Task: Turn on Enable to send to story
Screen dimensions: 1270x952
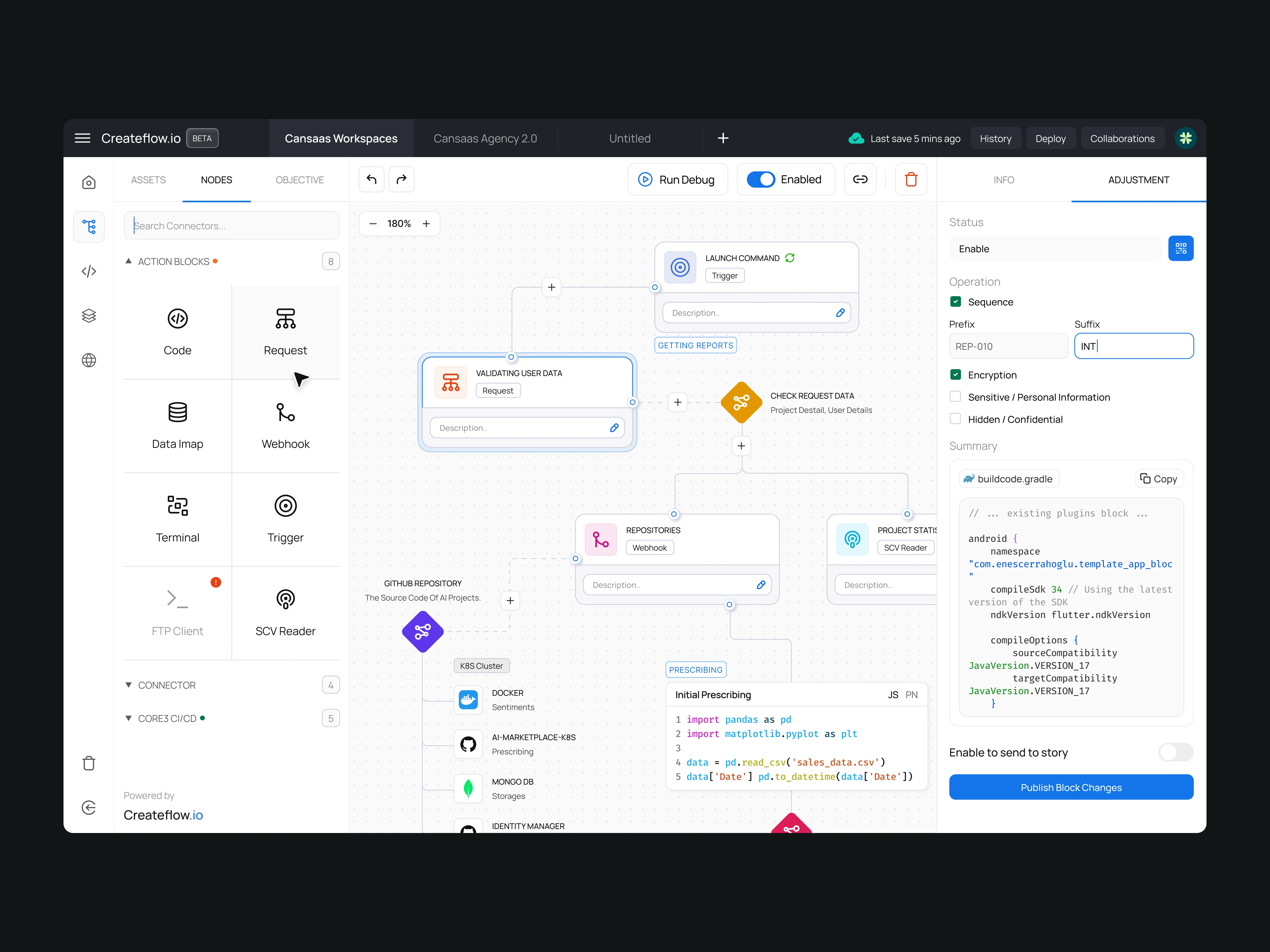Action: tap(1175, 752)
